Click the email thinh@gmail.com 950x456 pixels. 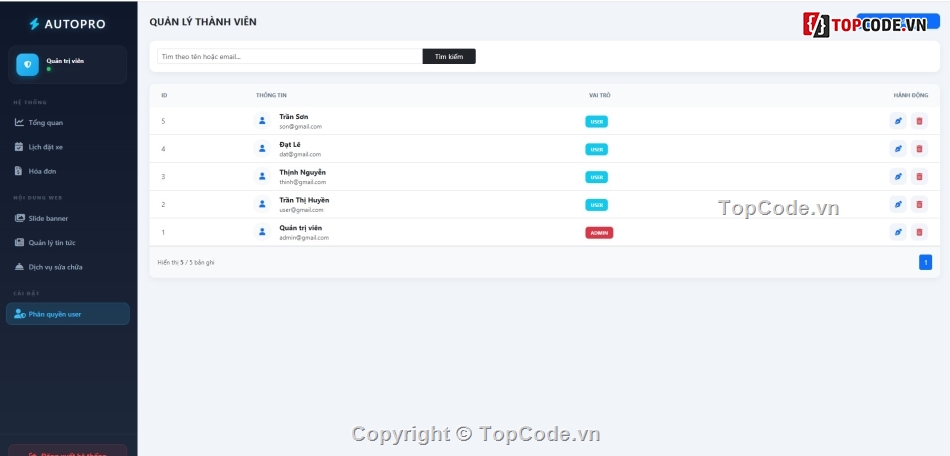pyautogui.click(x=302, y=182)
